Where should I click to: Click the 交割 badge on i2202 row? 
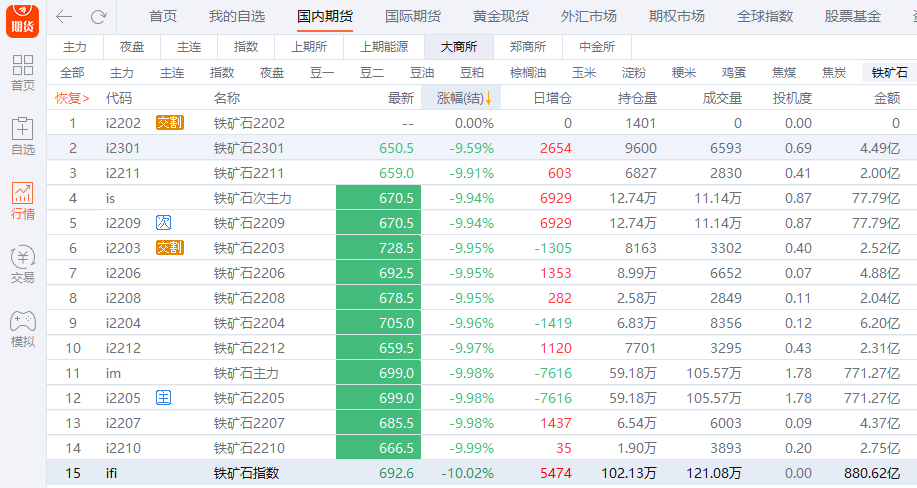169,123
